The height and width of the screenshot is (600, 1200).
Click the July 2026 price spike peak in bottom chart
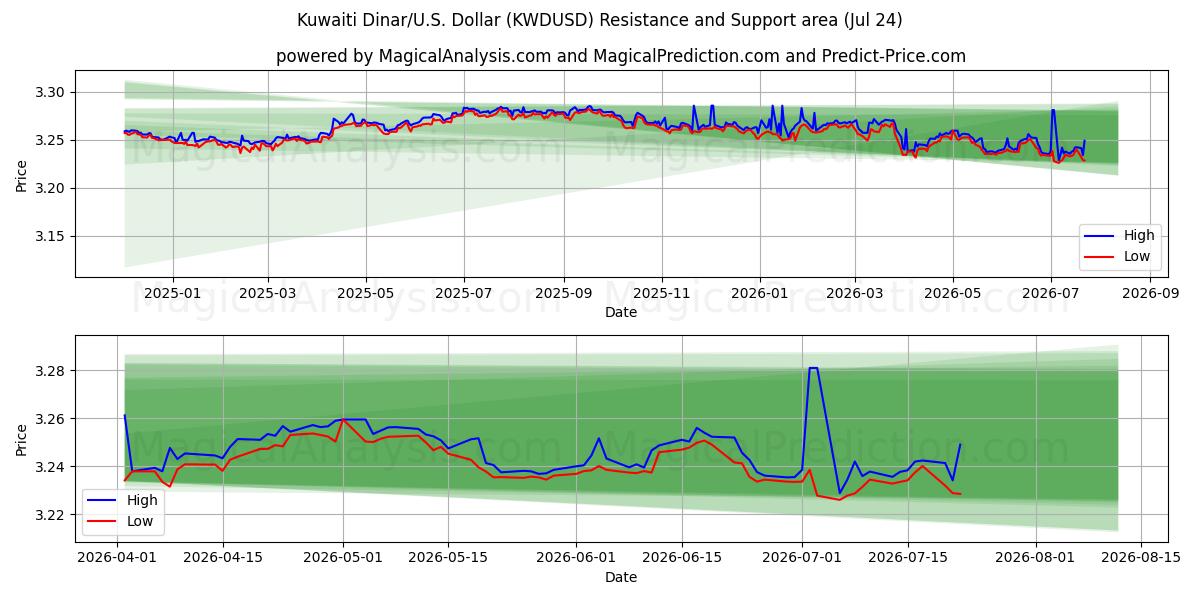click(813, 368)
